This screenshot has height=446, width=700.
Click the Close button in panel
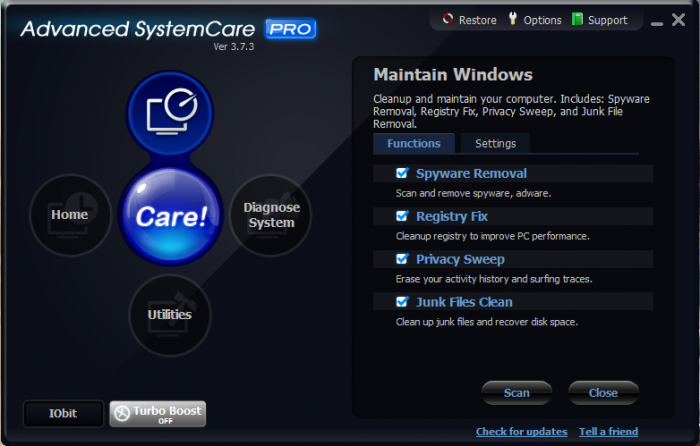point(603,393)
